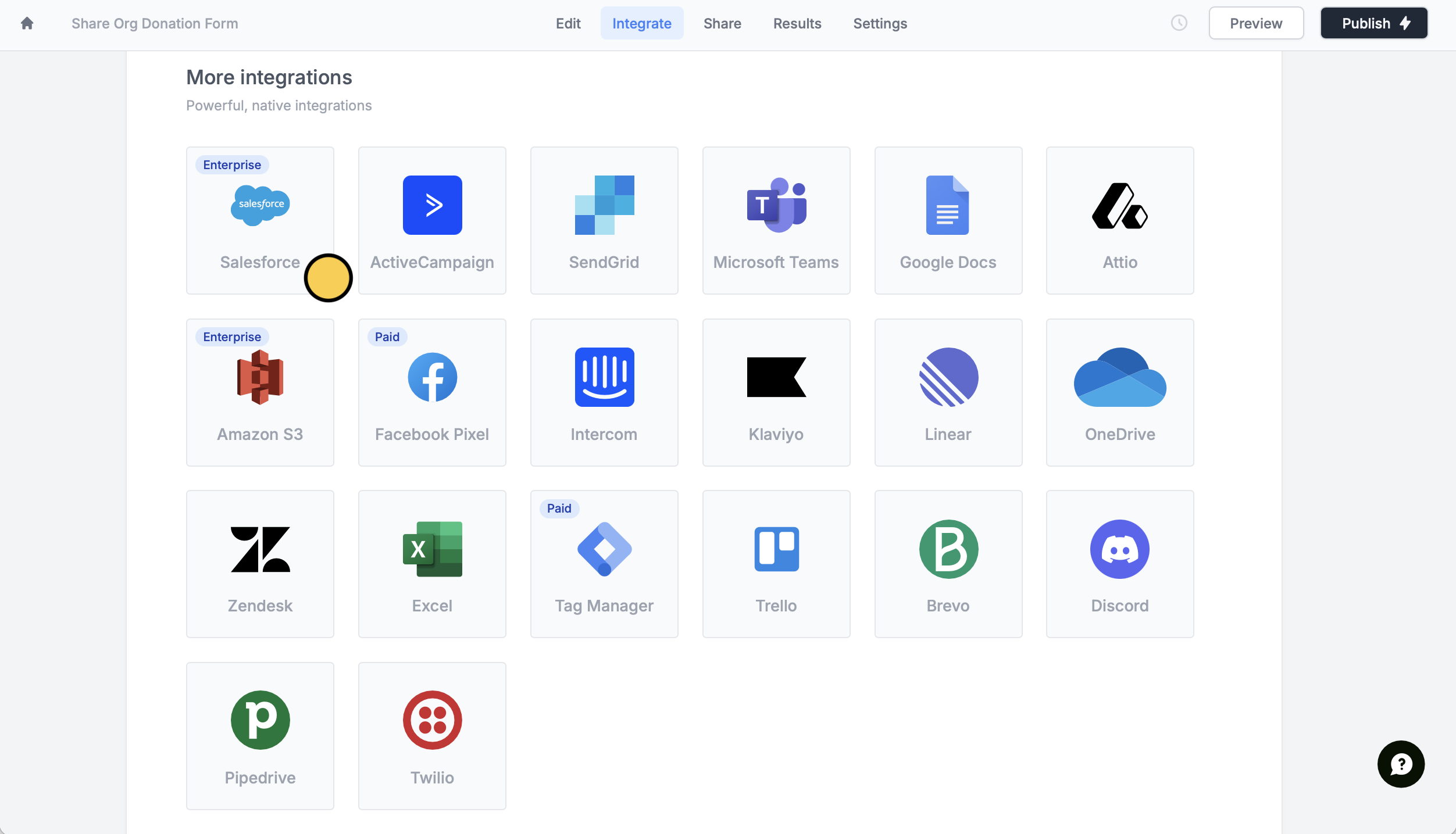1456x834 pixels.
Task: Click the Google Docs label
Action: pos(948,263)
